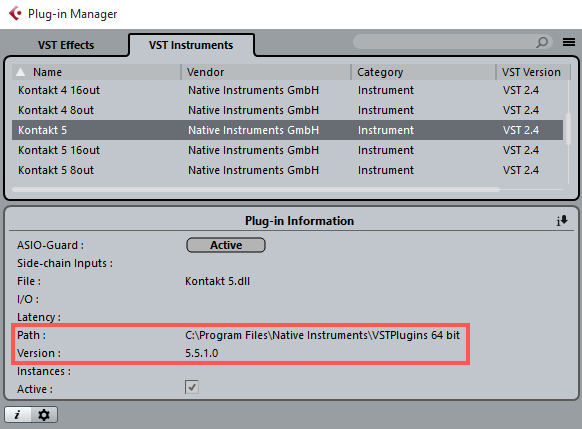This screenshot has height=429, width=582.
Task: Click the search magnifier icon
Action: coord(542,42)
